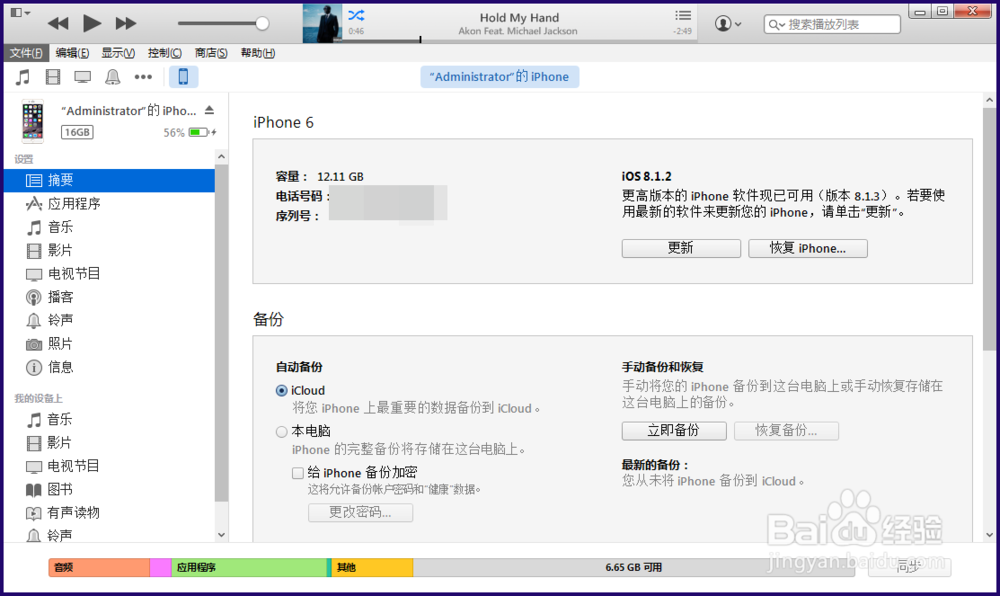Image resolution: width=1000 pixels, height=596 pixels.
Task: Open the window sidebar menu dropdown
Action: [x=20, y=12]
